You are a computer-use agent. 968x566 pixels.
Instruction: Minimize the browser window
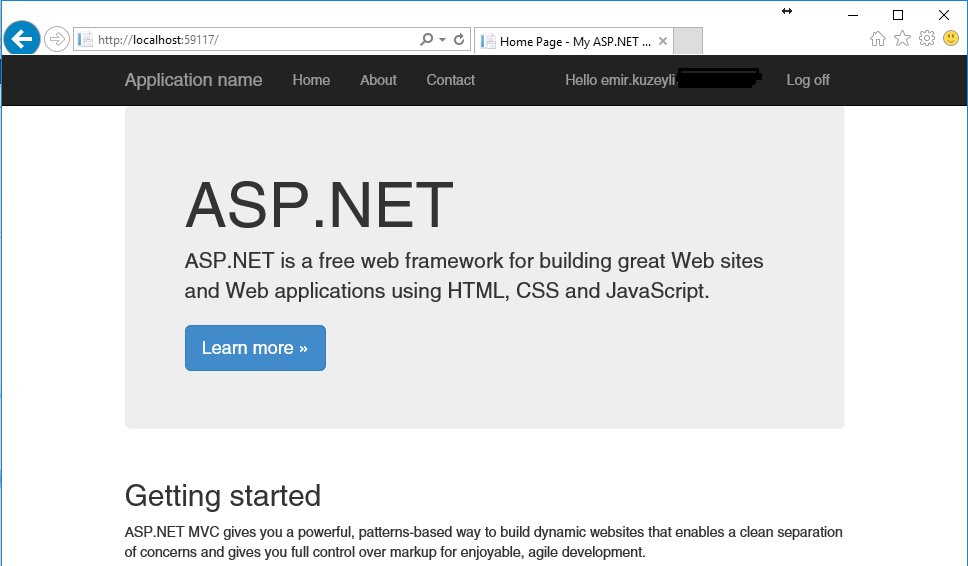click(x=853, y=15)
